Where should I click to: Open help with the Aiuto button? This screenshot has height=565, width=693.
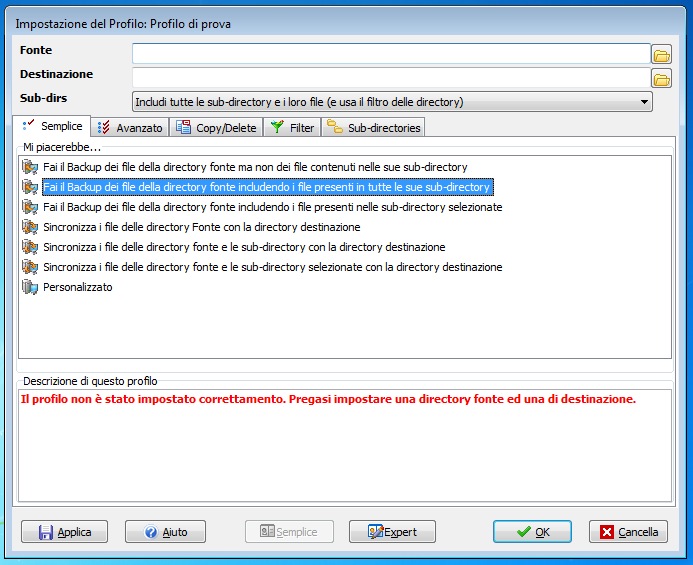[x=165, y=532]
